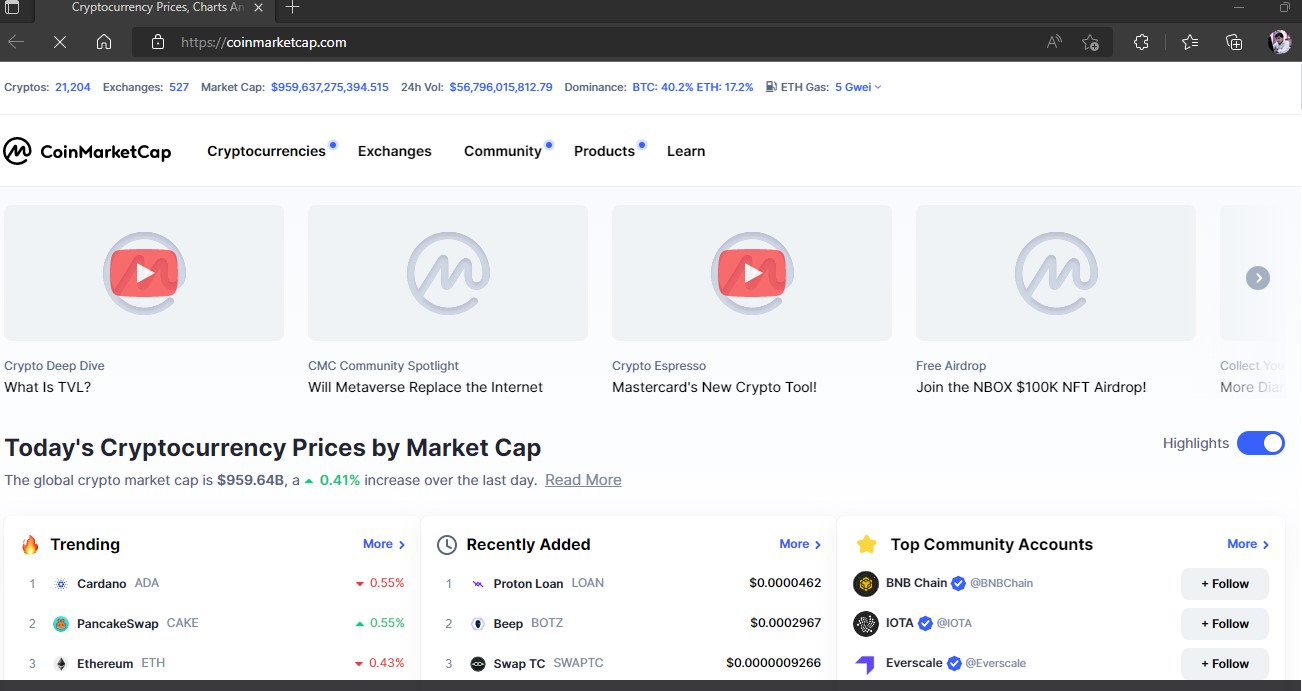Open the read aloud icon in address bar
The image size is (1302, 691).
(x=1054, y=42)
